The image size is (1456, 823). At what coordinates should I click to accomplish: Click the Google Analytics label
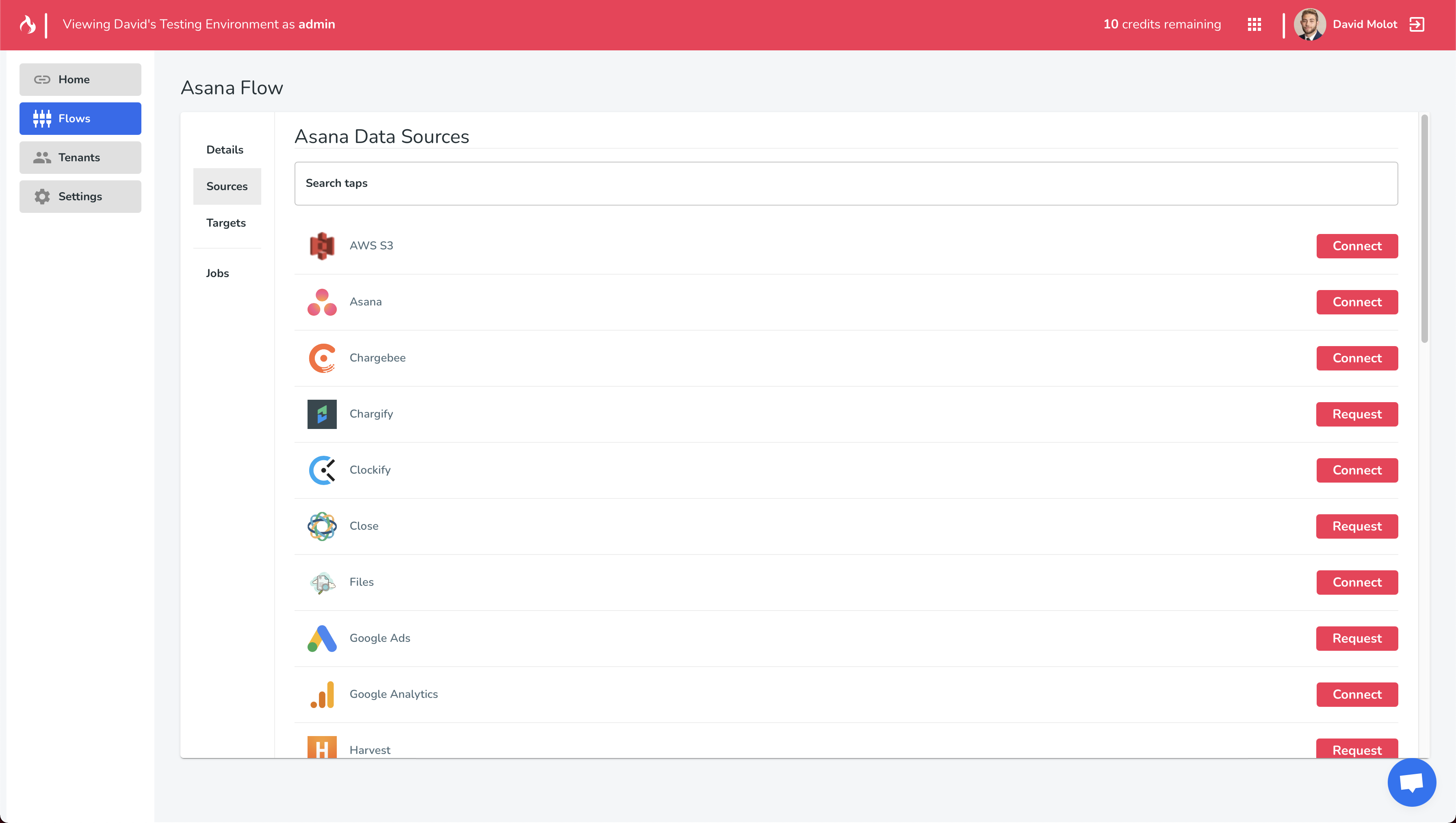click(x=394, y=694)
